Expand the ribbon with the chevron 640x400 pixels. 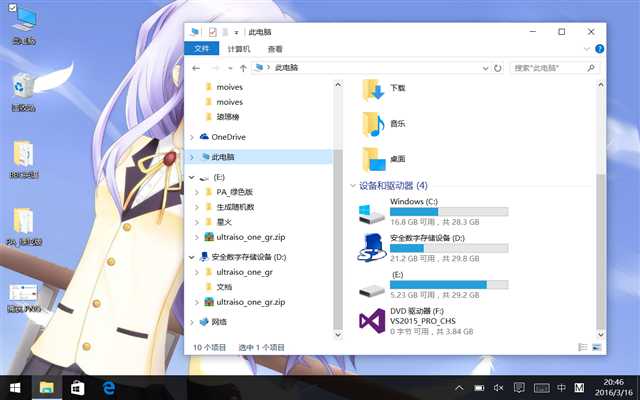point(587,49)
